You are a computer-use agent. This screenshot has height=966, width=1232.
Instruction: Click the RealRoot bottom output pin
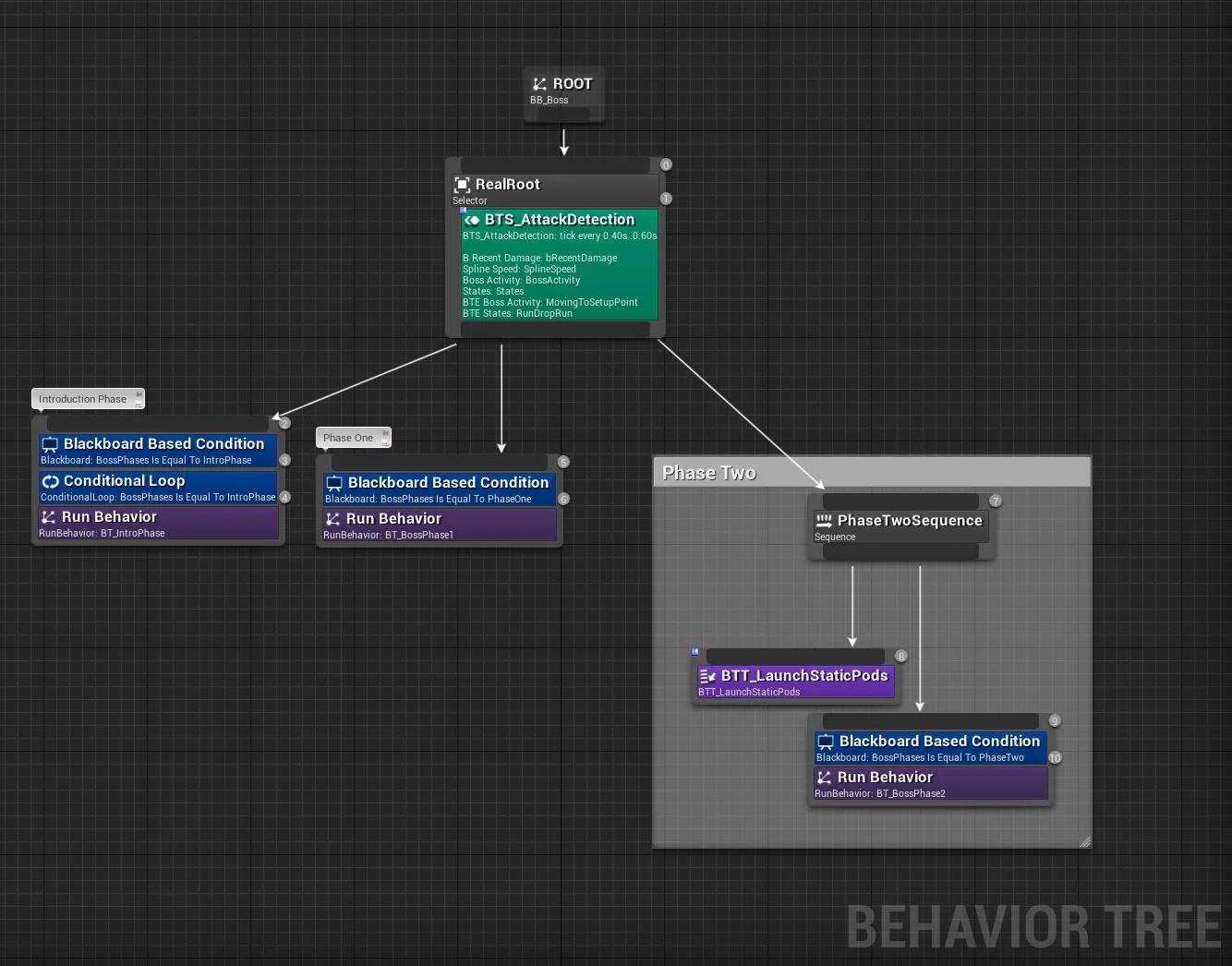555,330
